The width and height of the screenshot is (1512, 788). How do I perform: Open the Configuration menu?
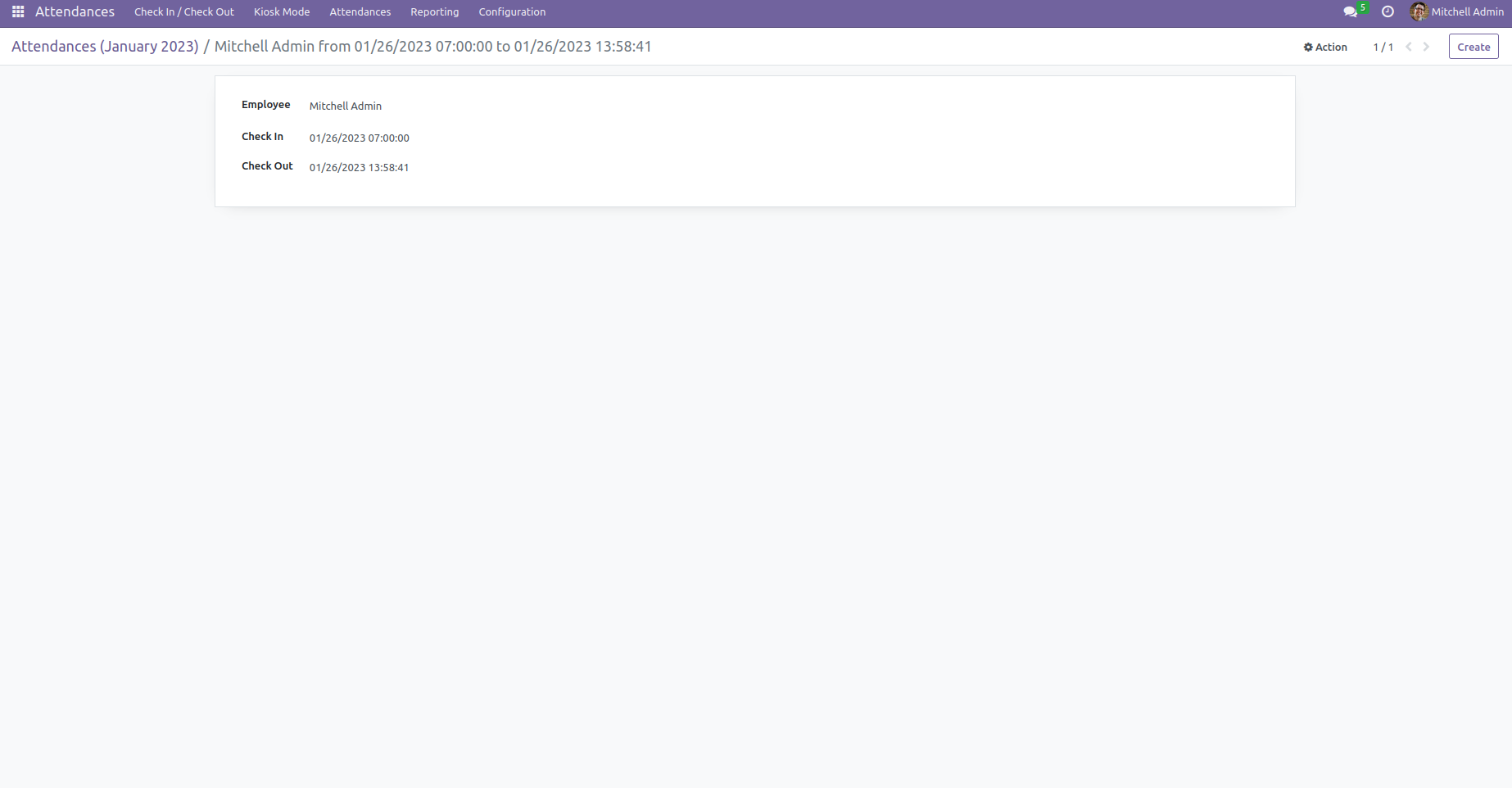[512, 11]
